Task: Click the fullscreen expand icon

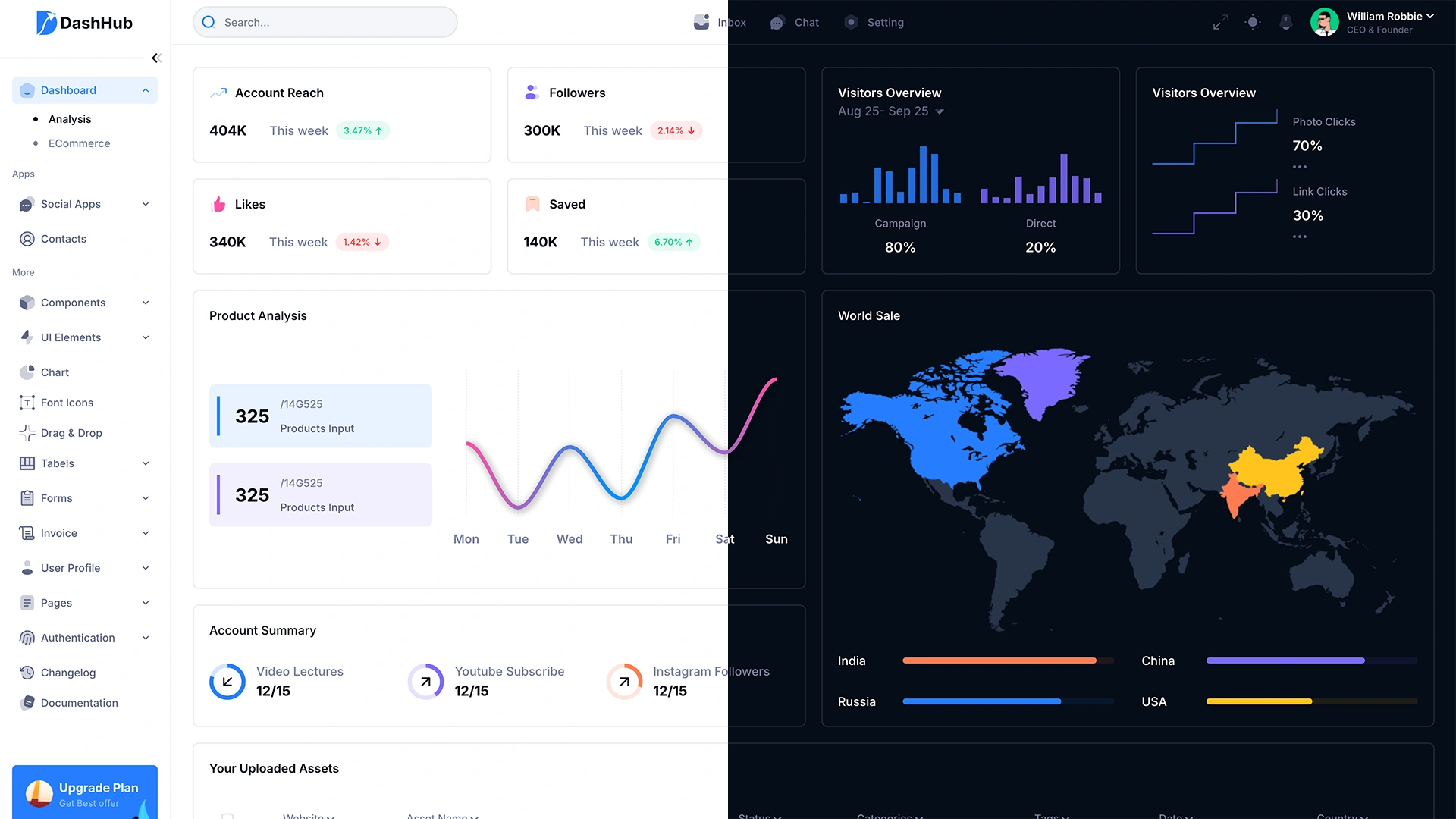Action: pos(1220,23)
